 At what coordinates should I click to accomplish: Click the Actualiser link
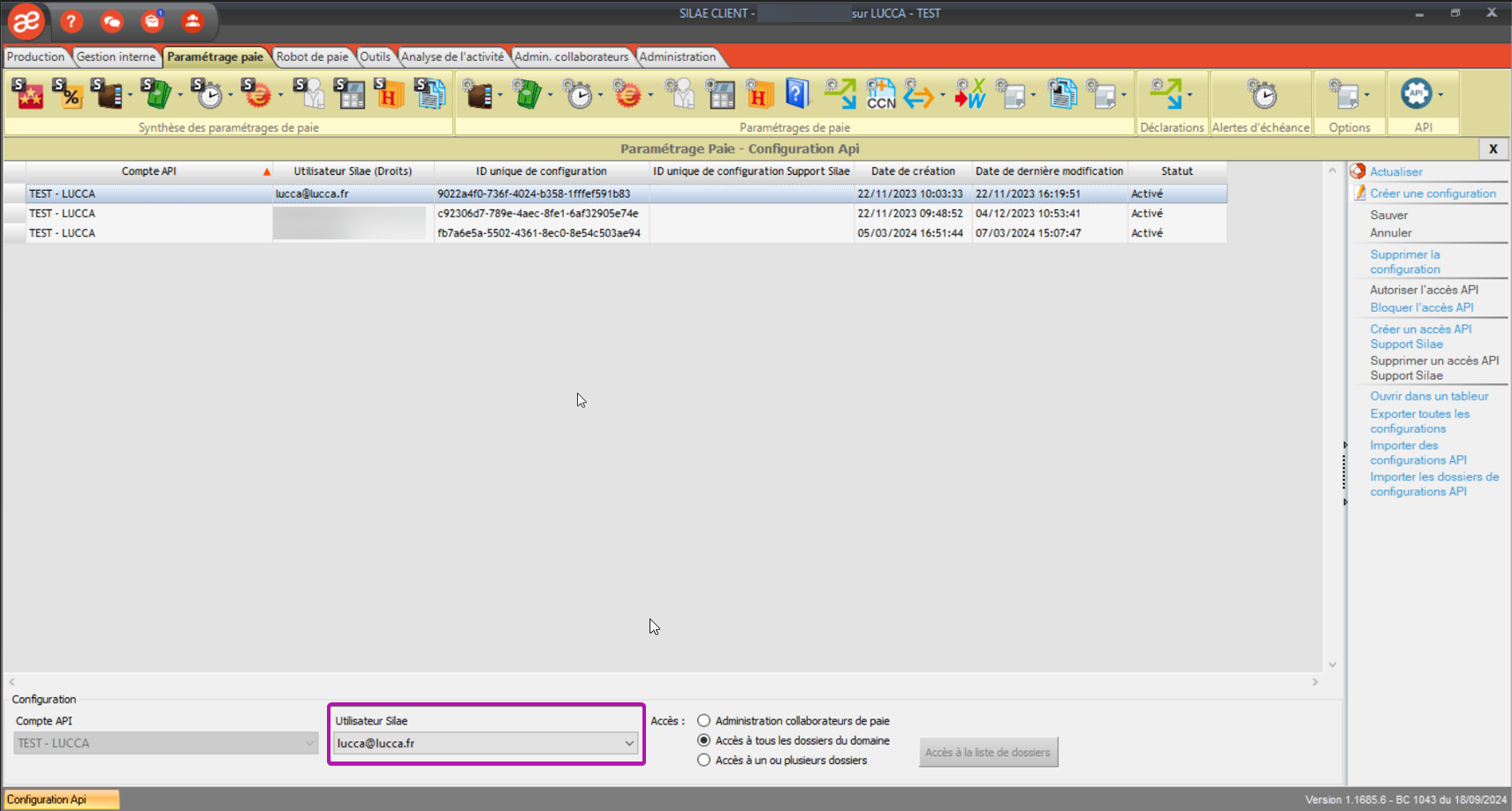(1396, 172)
